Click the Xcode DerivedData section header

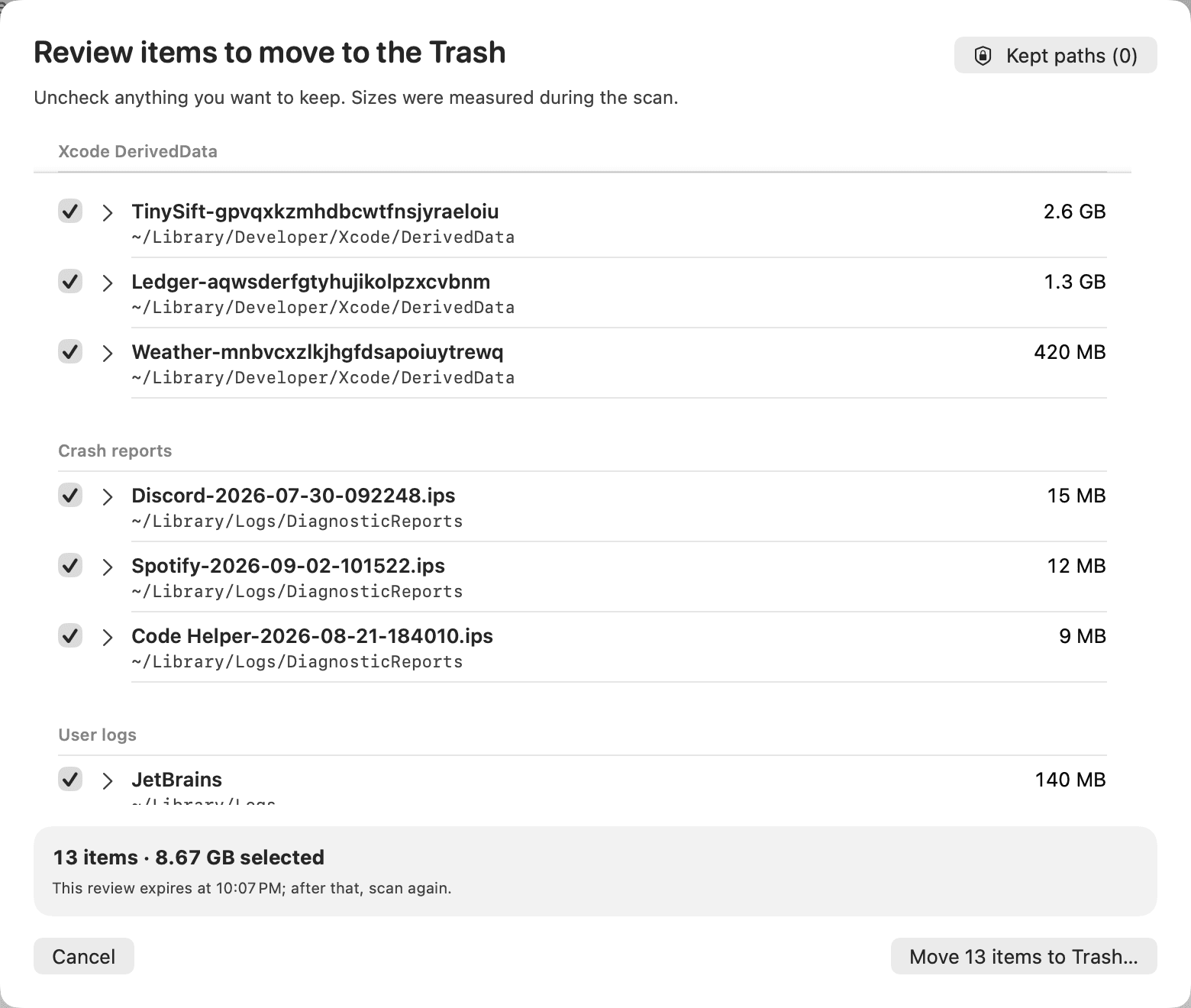point(137,151)
